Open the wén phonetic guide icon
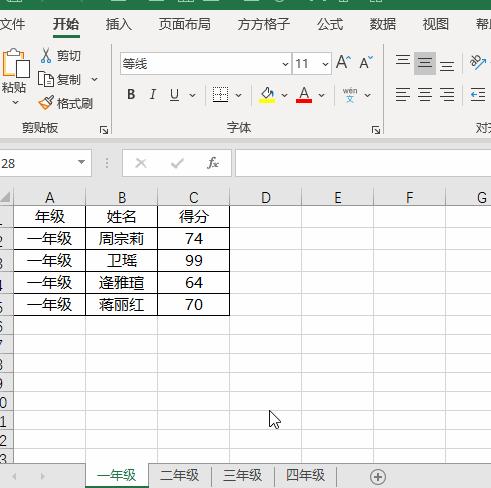This screenshot has height=488, width=491. [x=350, y=95]
